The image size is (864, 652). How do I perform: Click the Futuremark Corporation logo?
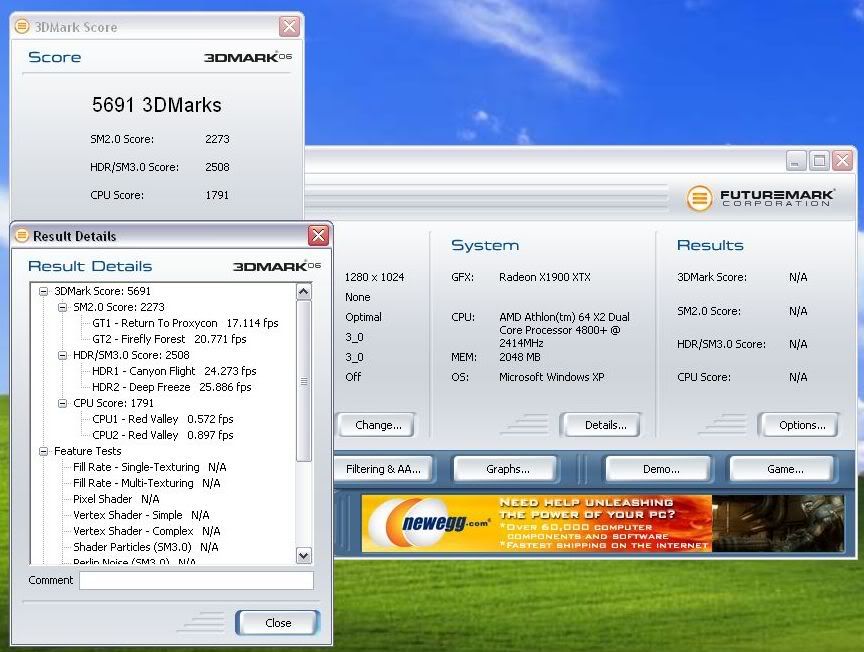(760, 198)
